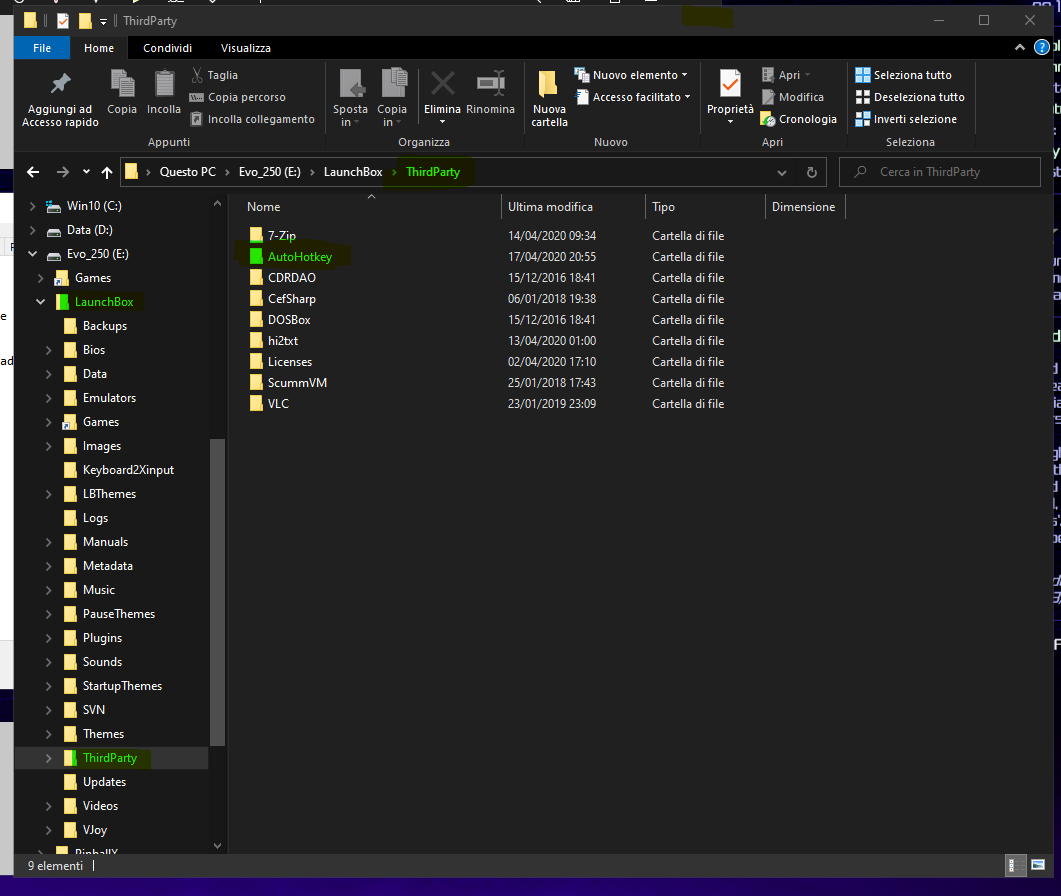Click Questo PC in address bar
1061x896 pixels.
pyautogui.click(x=187, y=172)
